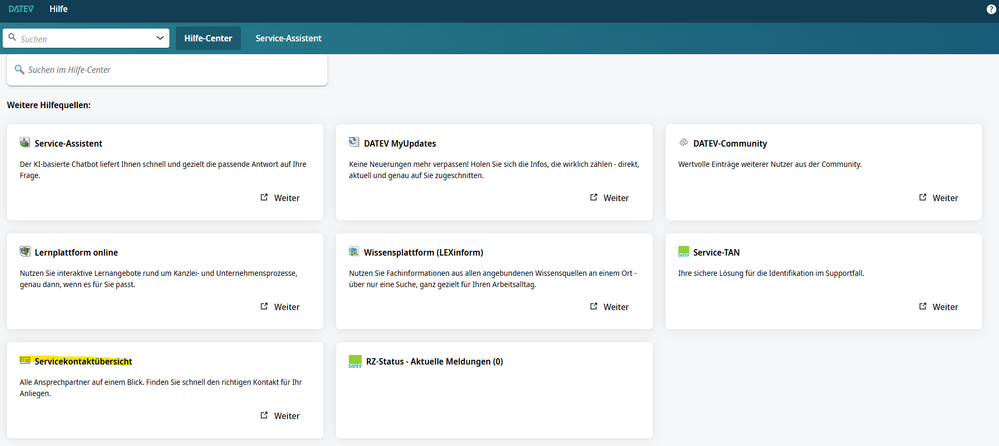The width and height of the screenshot is (999, 446).
Task: Click the Fachinformationen description text
Action: click(493, 278)
